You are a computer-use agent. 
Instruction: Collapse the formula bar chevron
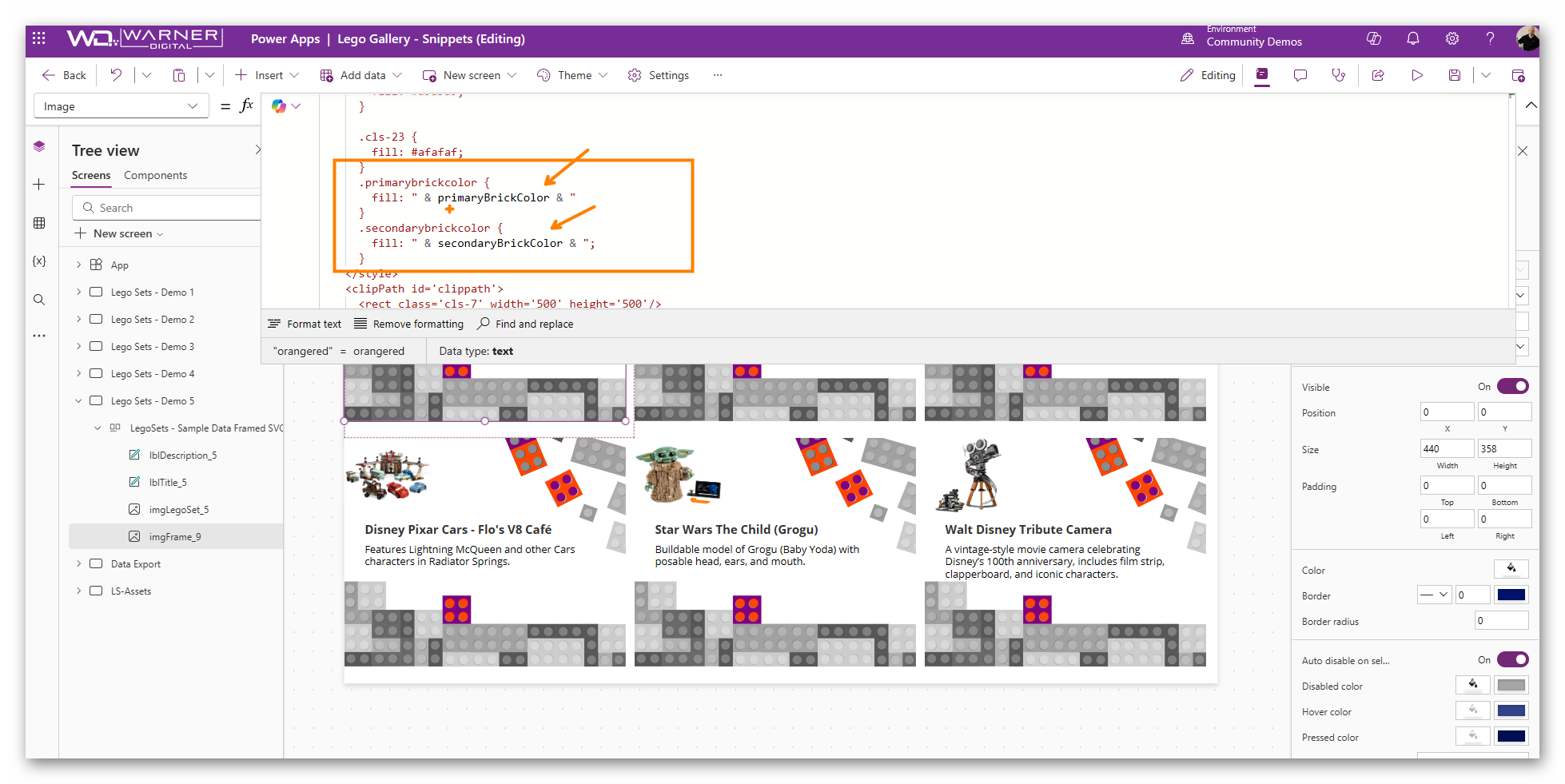tap(1531, 105)
